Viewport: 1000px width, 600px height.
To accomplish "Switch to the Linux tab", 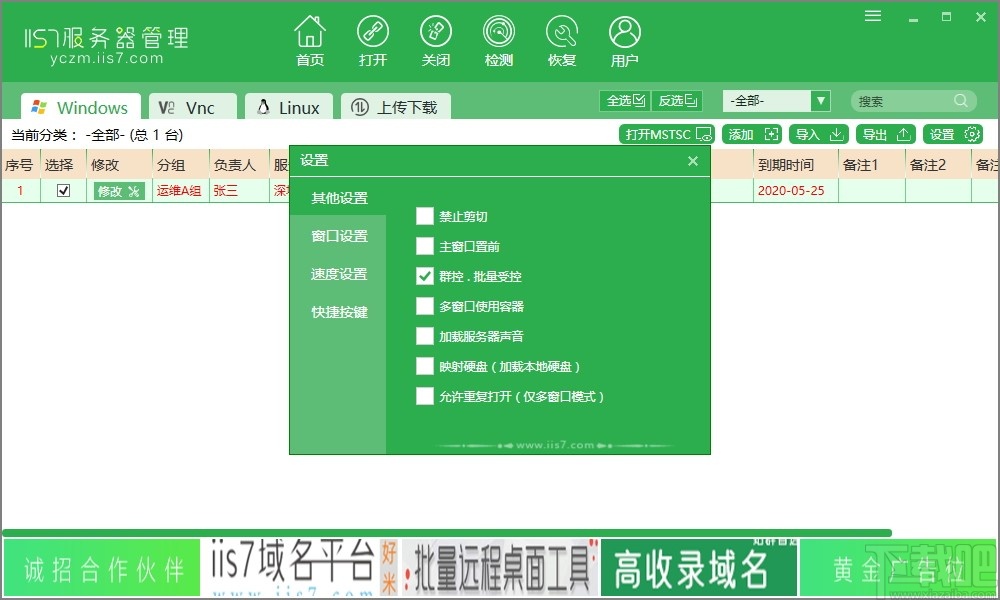I will (288, 105).
